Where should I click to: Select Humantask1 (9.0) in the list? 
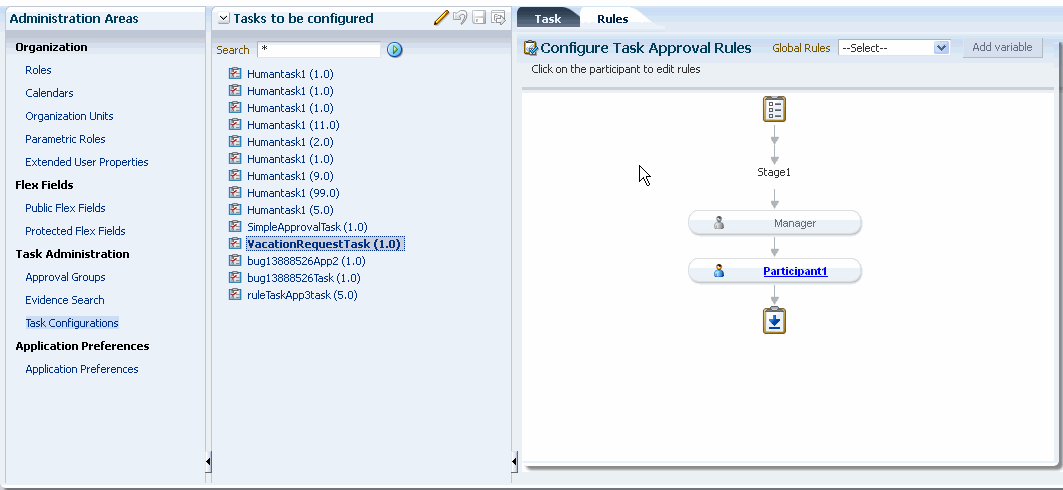pos(290,176)
